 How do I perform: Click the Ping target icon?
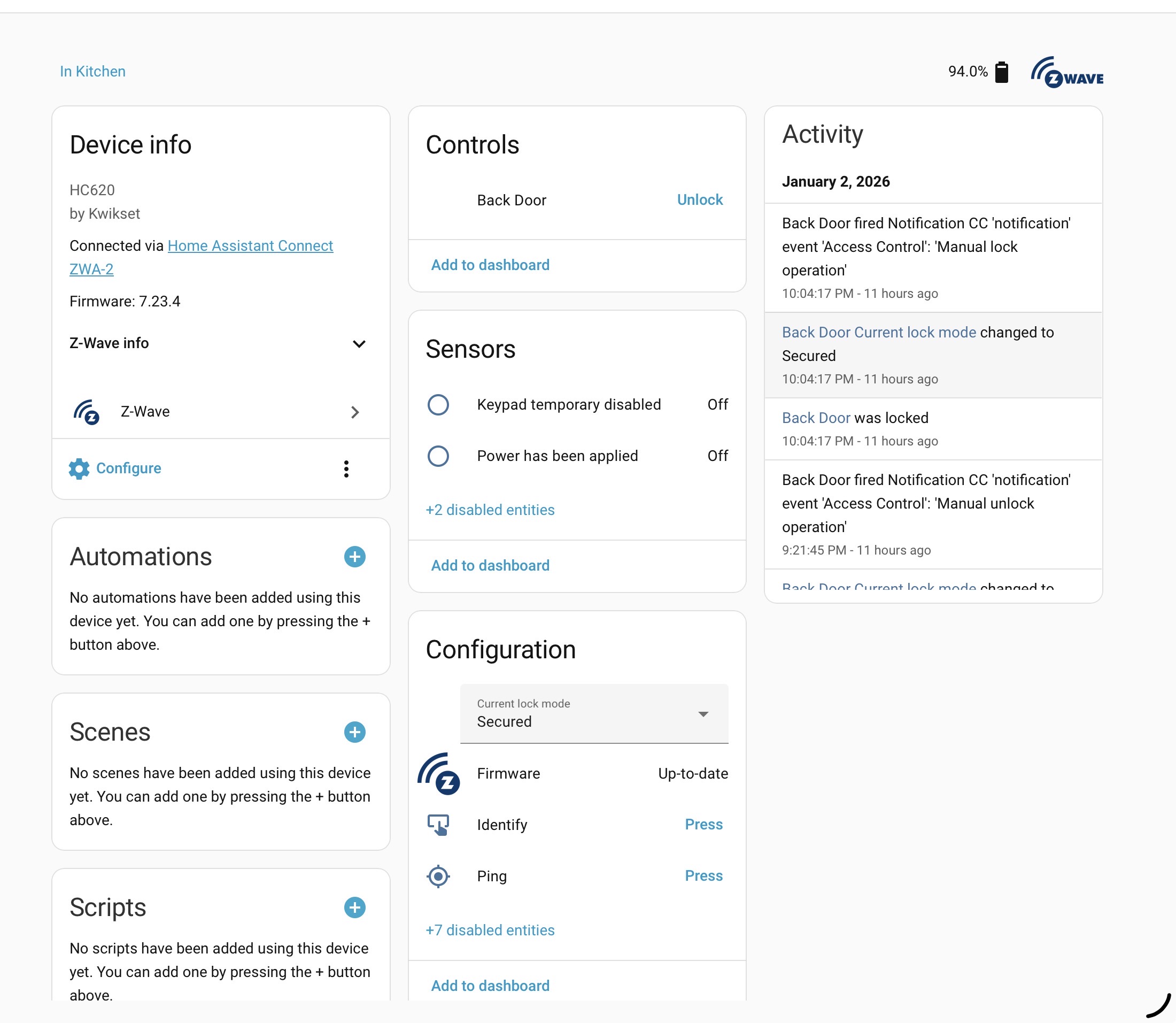tap(438, 876)
